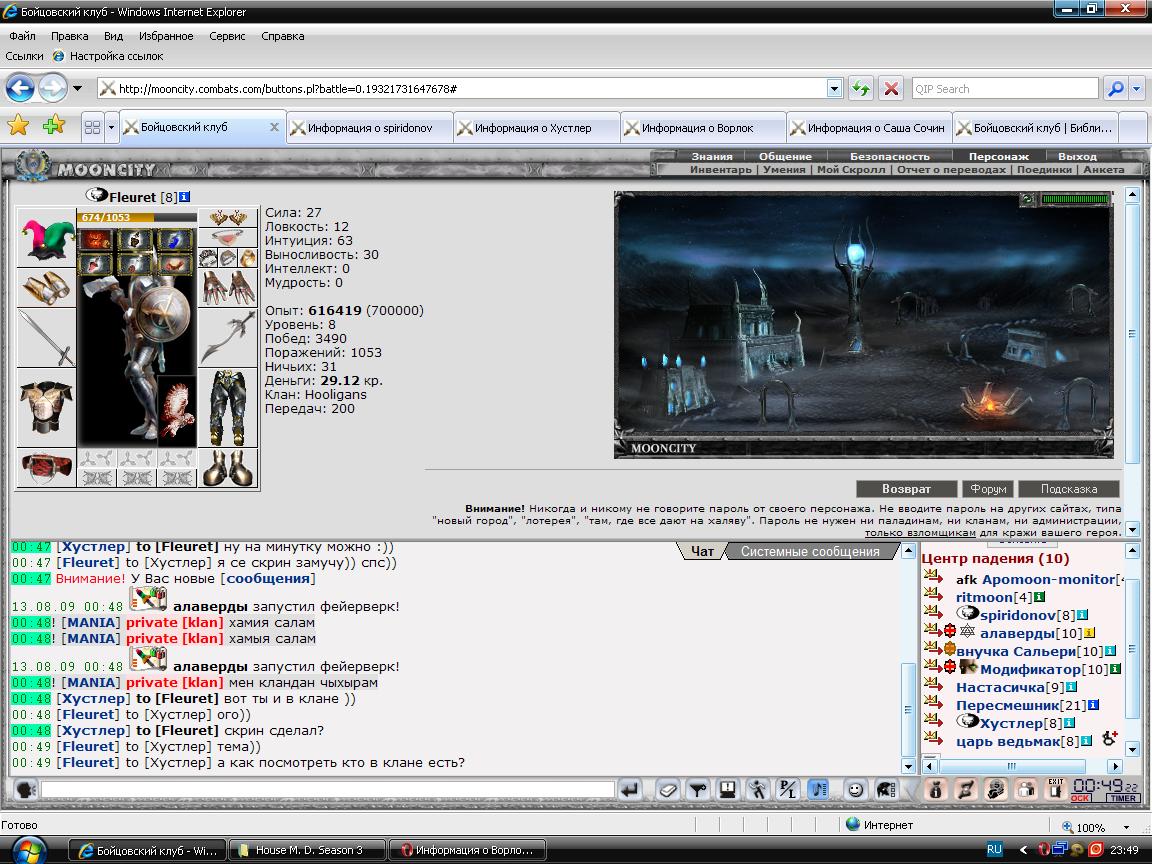Click the chat send arrow button

pos(630,790)
